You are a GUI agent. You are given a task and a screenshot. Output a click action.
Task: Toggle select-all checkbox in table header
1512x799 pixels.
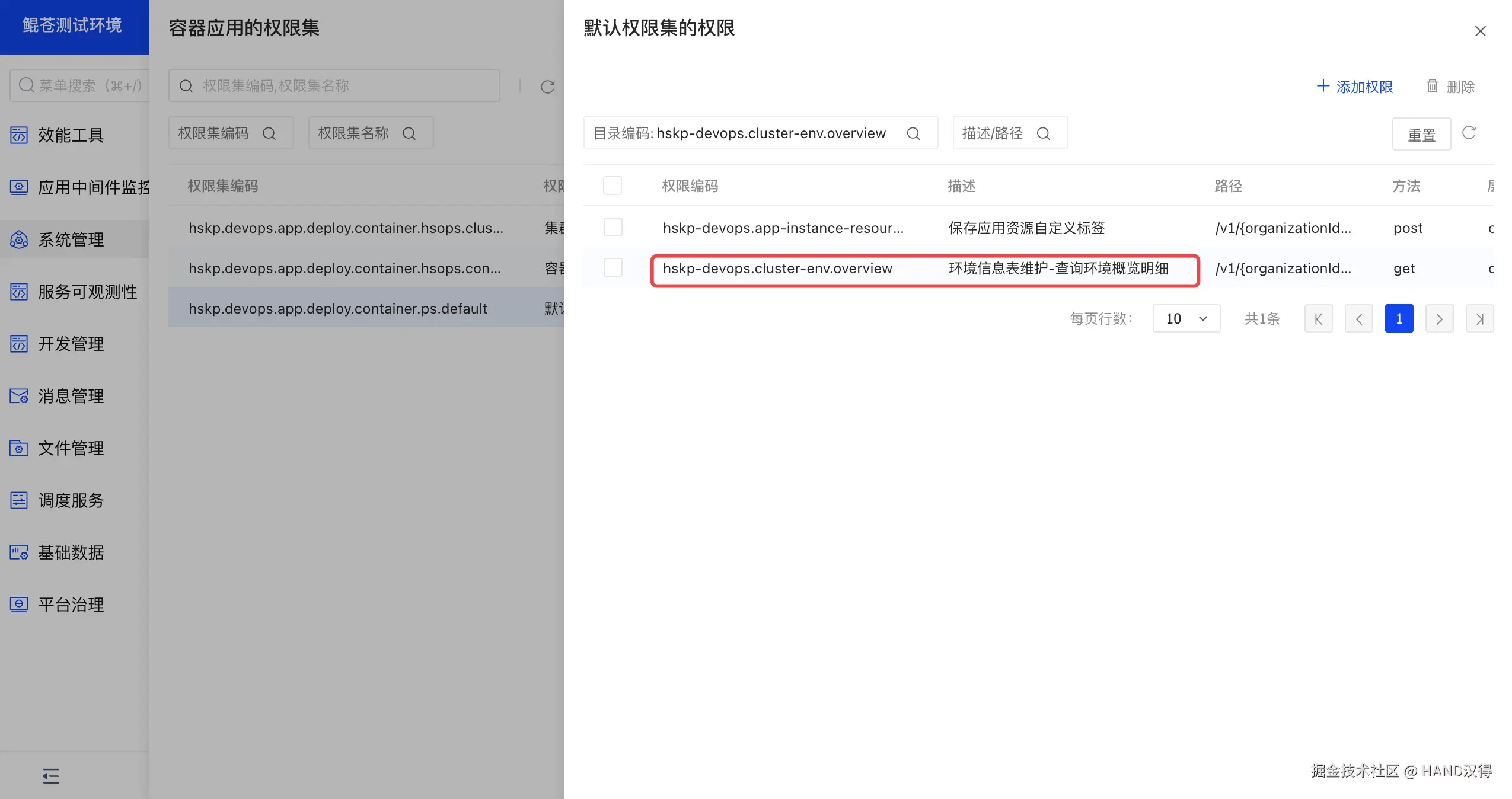click(612, 186)
